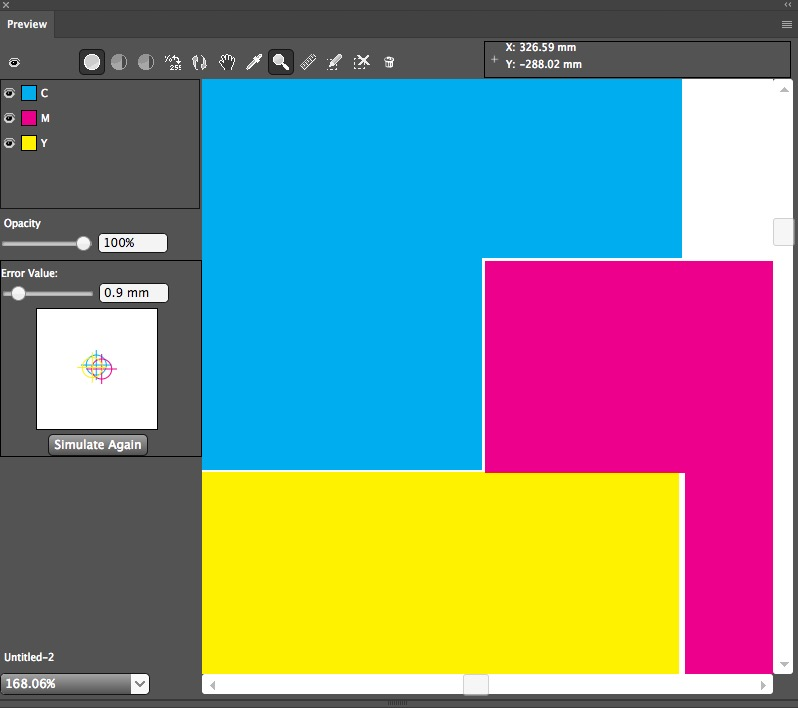
Task: Click the Error Value 0.9 mm field
Action: (134, 293)
